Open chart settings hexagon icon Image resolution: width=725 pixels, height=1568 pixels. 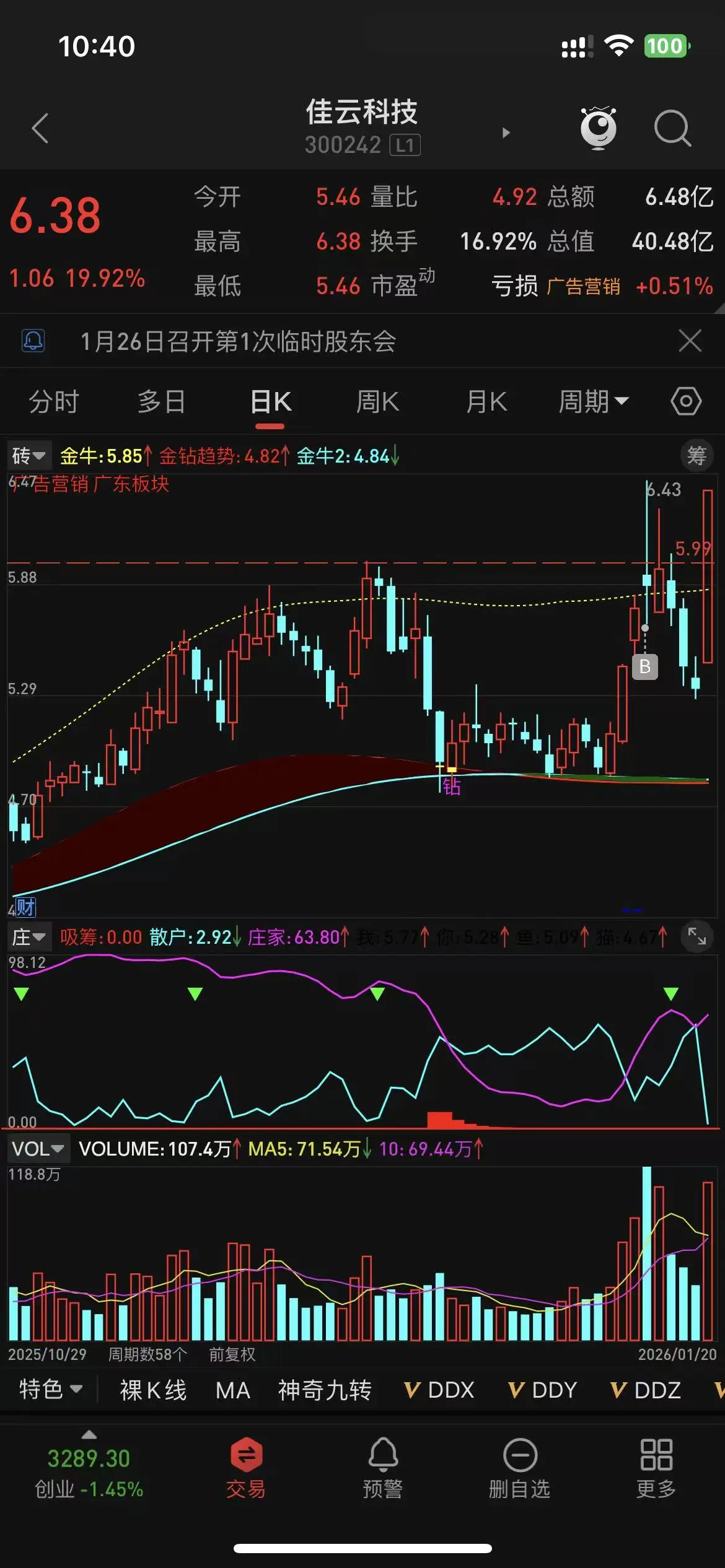[x=686, y=402]
